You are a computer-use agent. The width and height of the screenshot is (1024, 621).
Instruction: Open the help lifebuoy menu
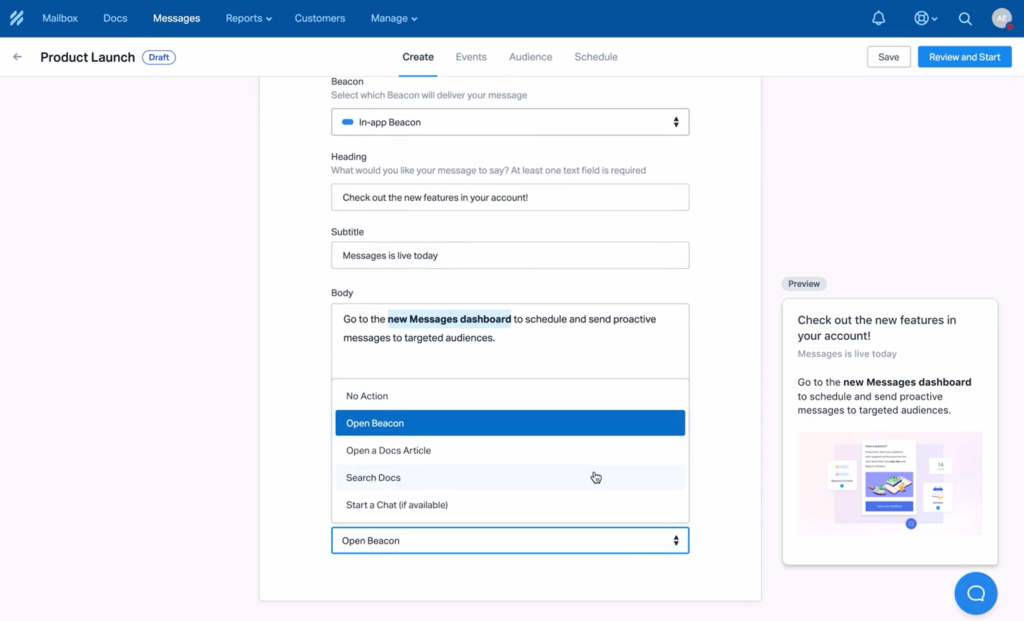coord(921,18)
